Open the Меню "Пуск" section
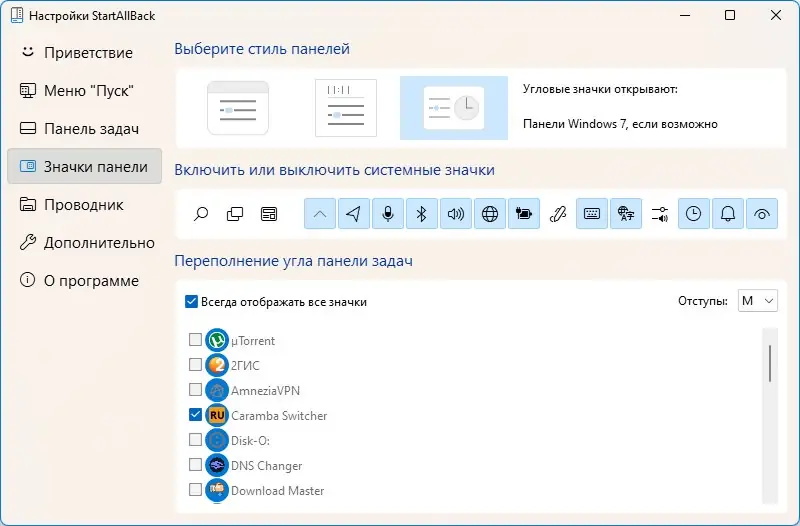Viewport: 800px width, 526px height. [84, 91]
